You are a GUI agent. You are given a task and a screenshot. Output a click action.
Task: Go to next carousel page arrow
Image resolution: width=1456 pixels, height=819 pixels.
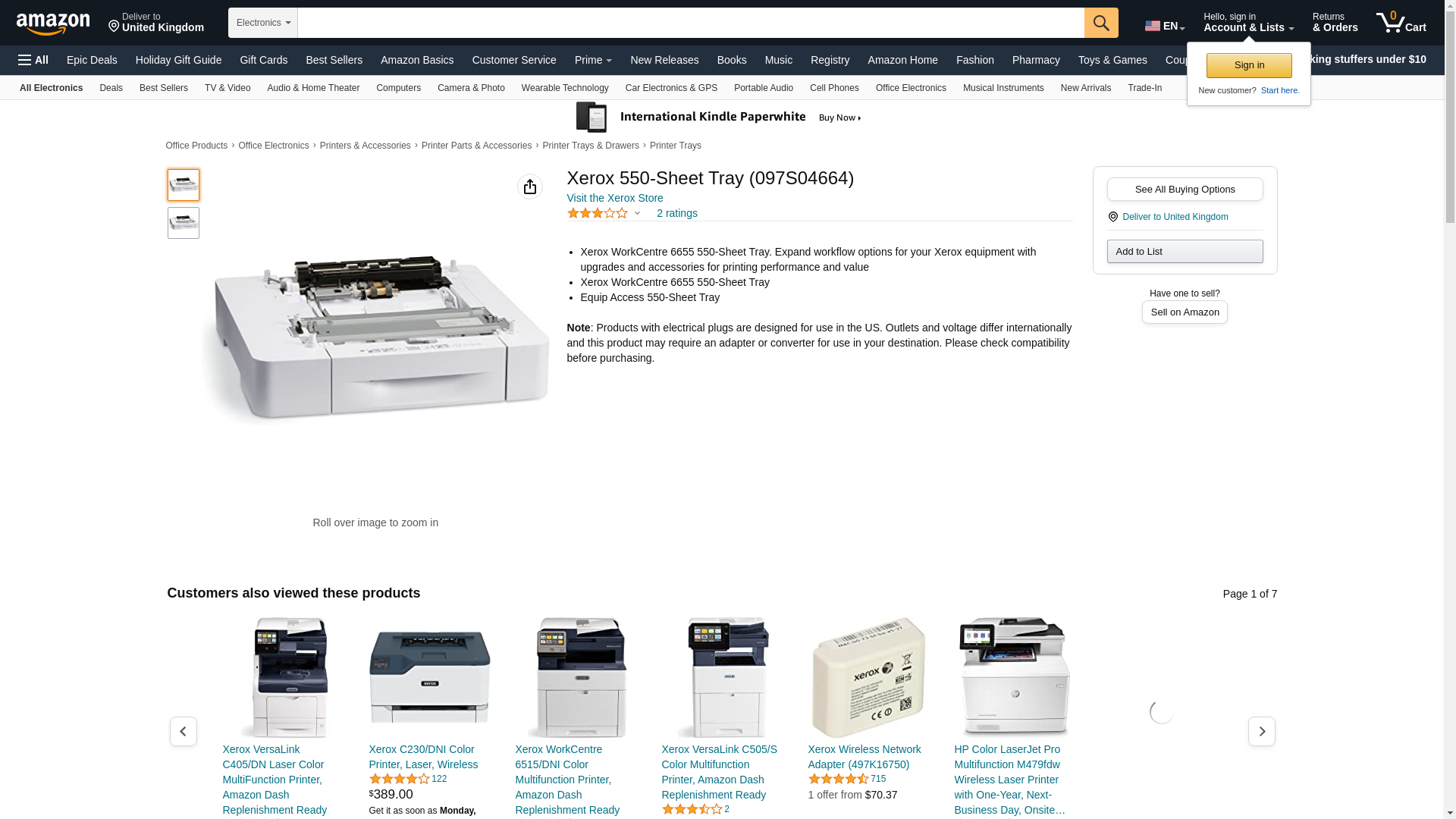point(1262,732)
